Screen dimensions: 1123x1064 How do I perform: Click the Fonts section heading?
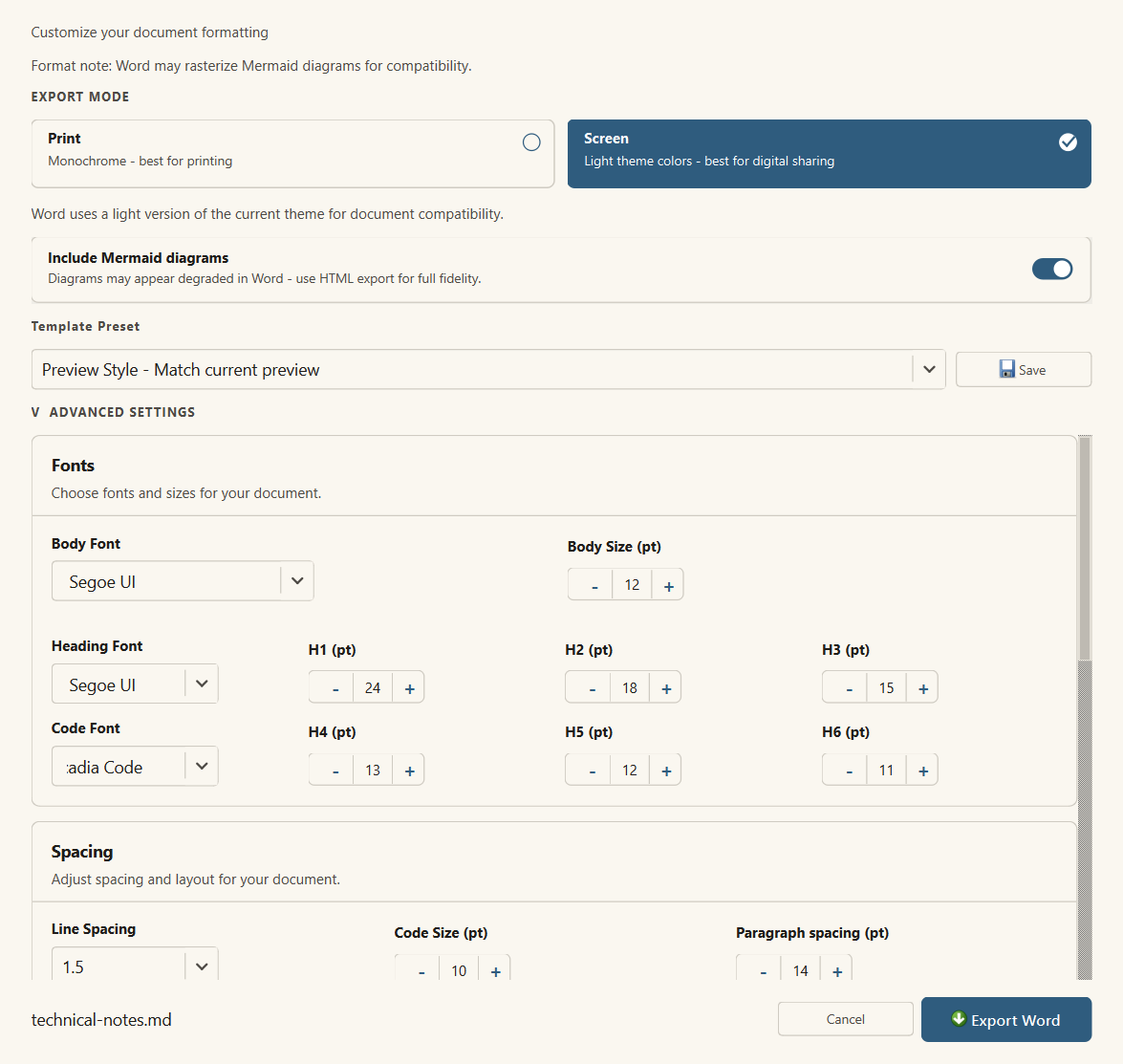pos(73,466)
